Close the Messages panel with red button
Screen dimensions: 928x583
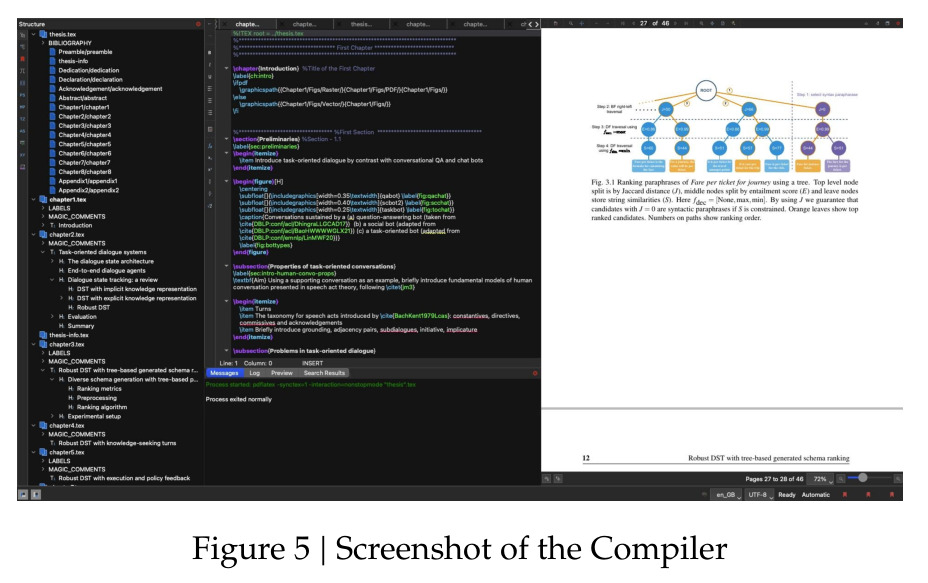(x=535, y=373)
